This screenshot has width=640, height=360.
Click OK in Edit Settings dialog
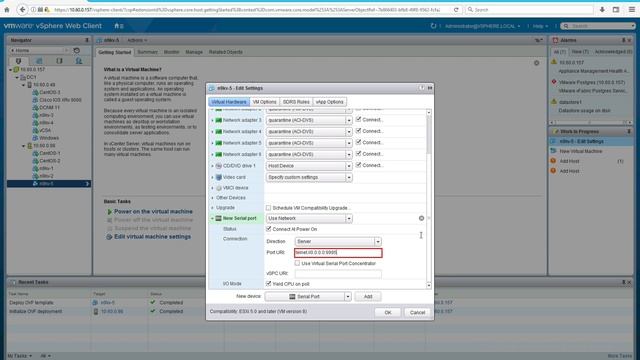point(388,312)
